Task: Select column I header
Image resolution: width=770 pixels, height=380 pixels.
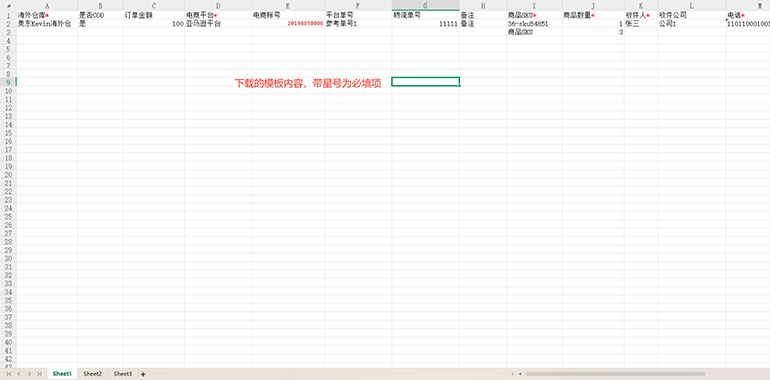Action: [x=535, y=6]
